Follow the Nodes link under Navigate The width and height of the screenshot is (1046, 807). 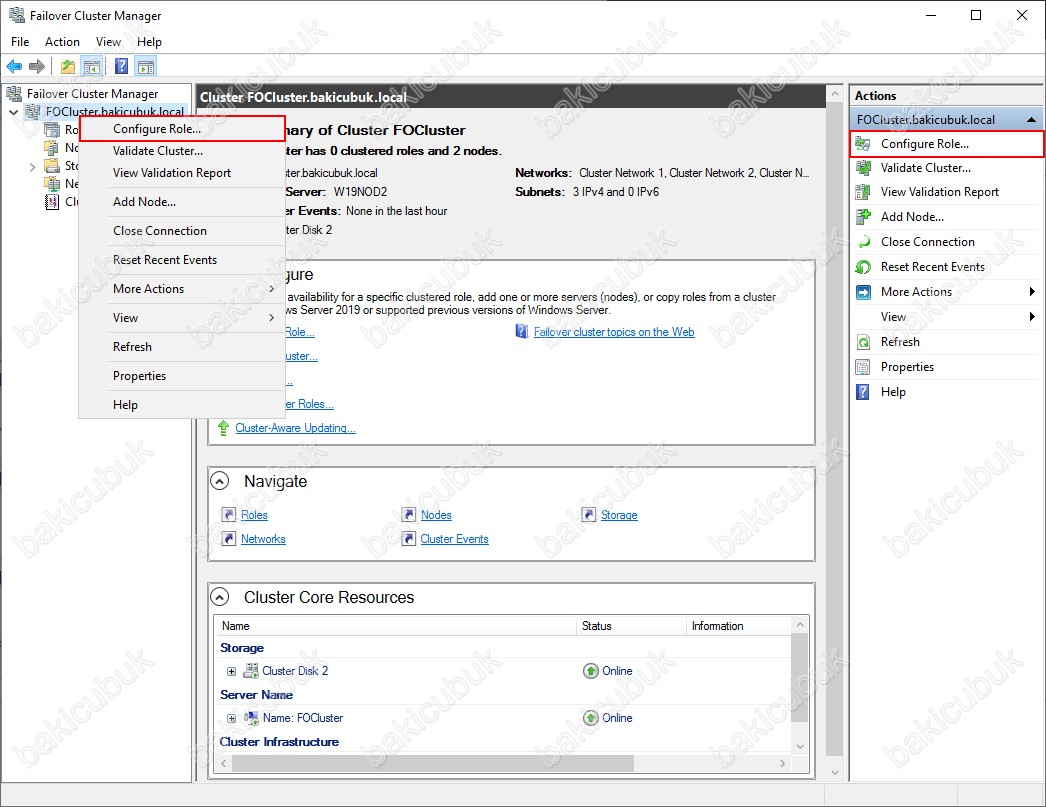(436, 515)
